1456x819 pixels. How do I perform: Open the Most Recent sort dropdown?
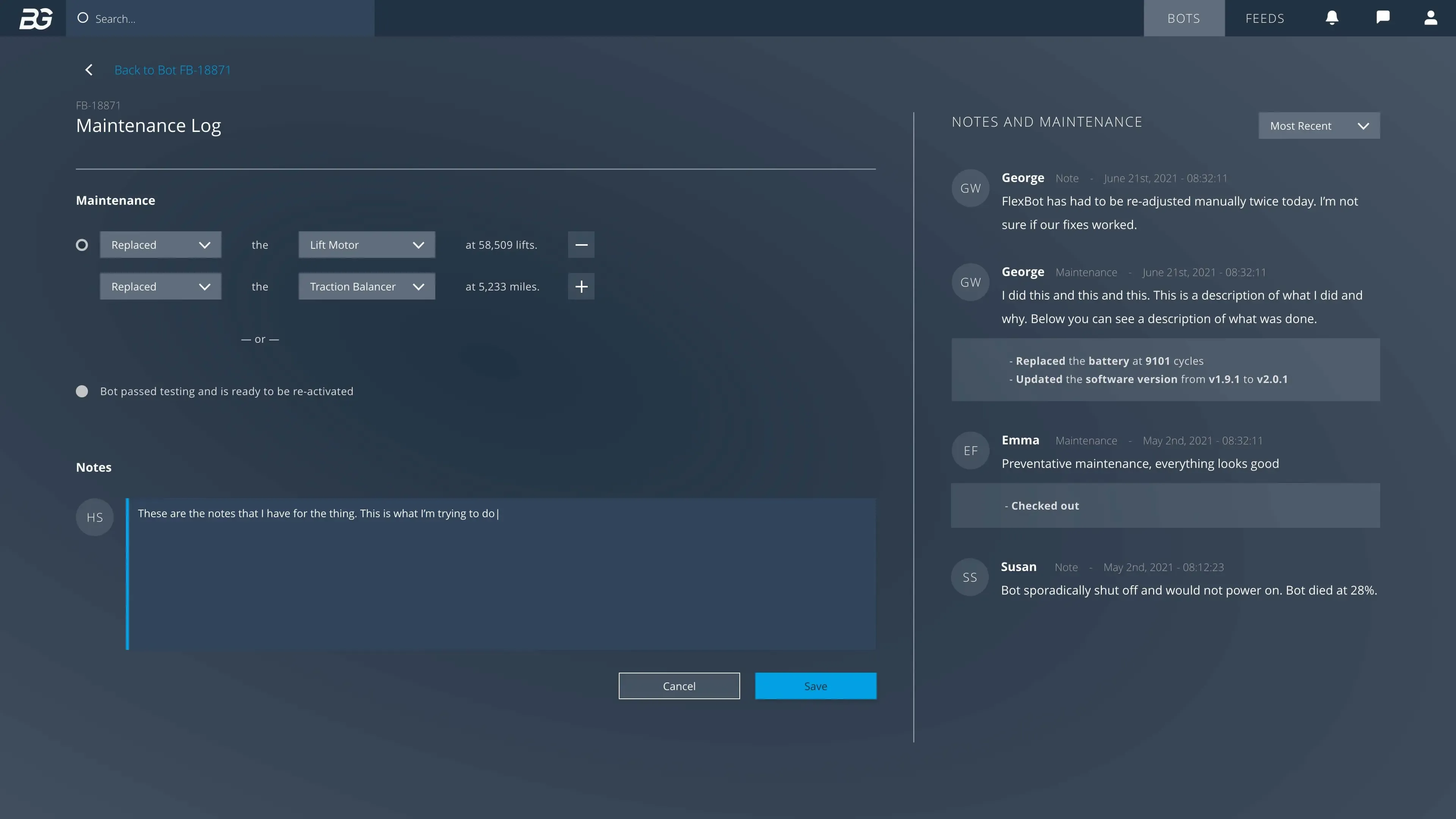click(x=1319, y=126)
